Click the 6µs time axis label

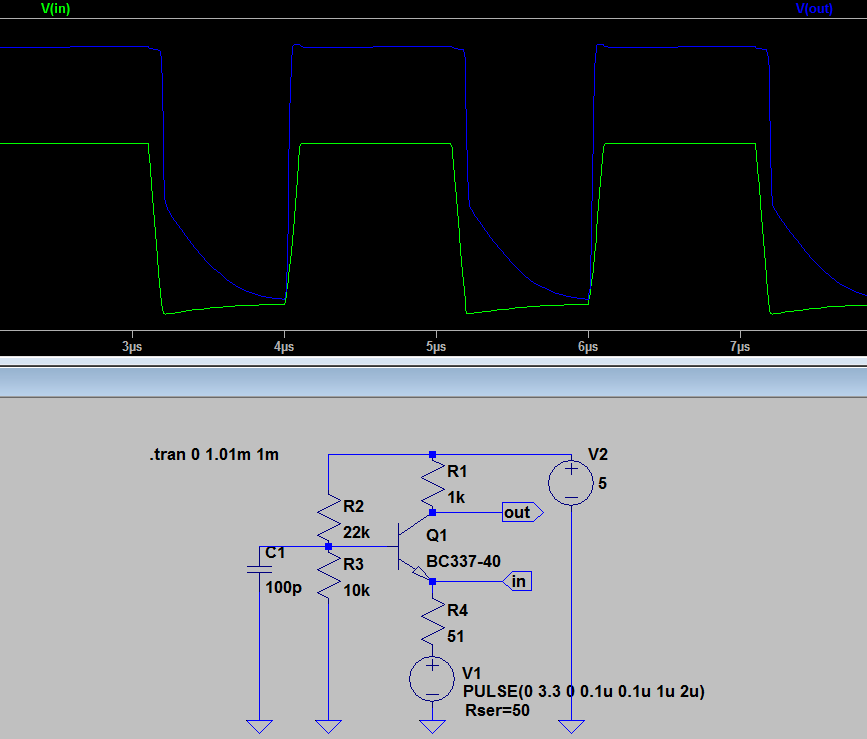(588, 347)
